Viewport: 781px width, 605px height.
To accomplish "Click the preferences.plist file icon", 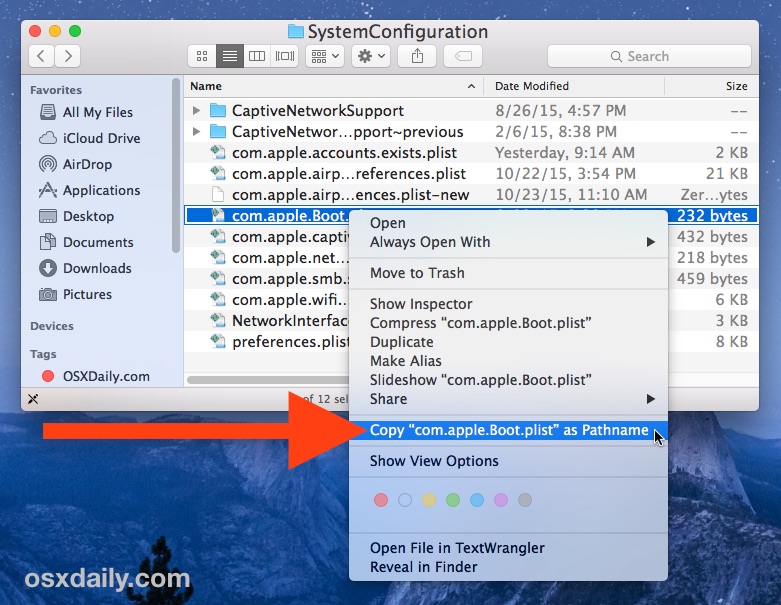I will coord(218,341).
